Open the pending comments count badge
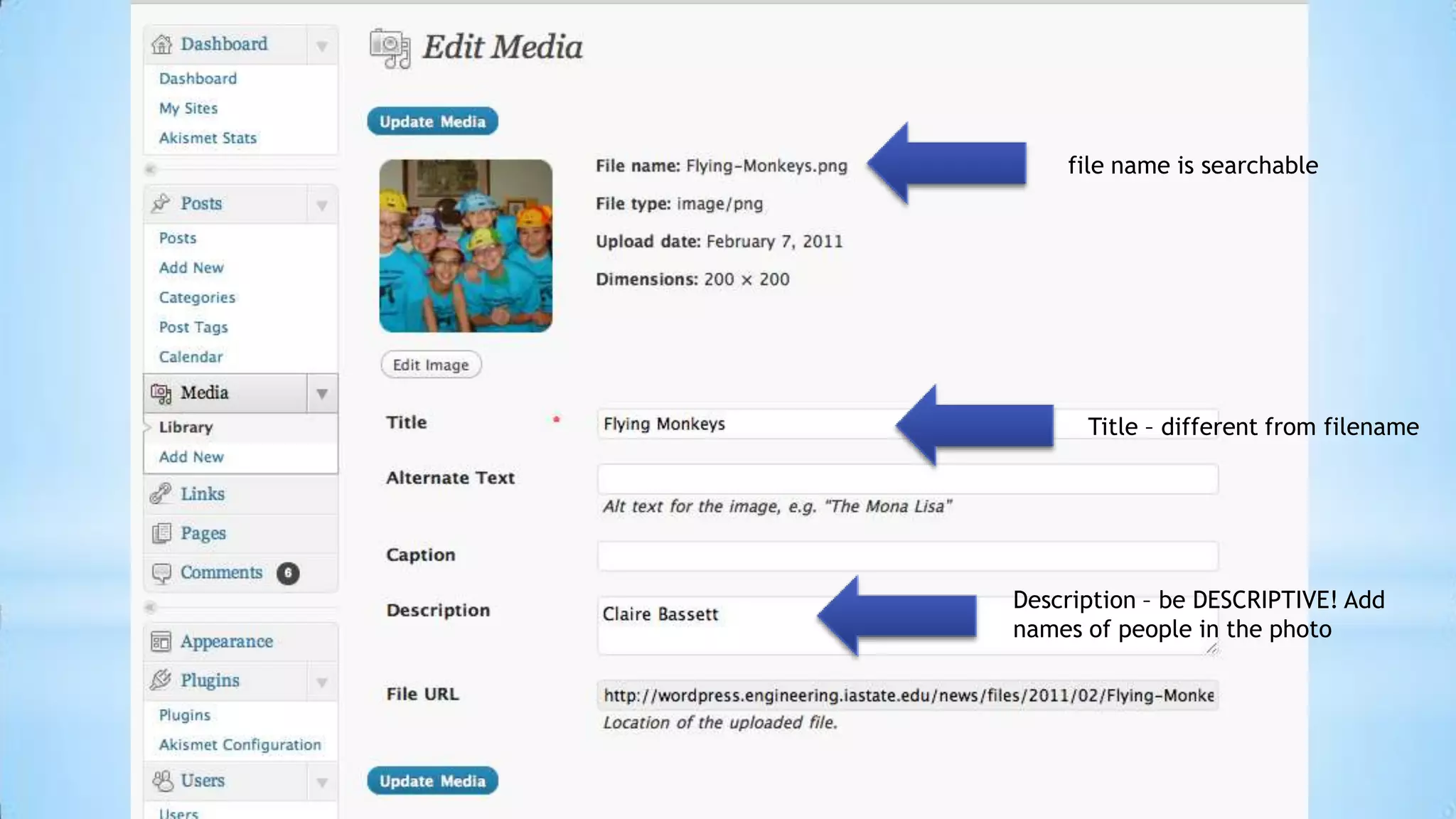The image size is (1456, 819). pyautogui.click(x=288, y=573)
